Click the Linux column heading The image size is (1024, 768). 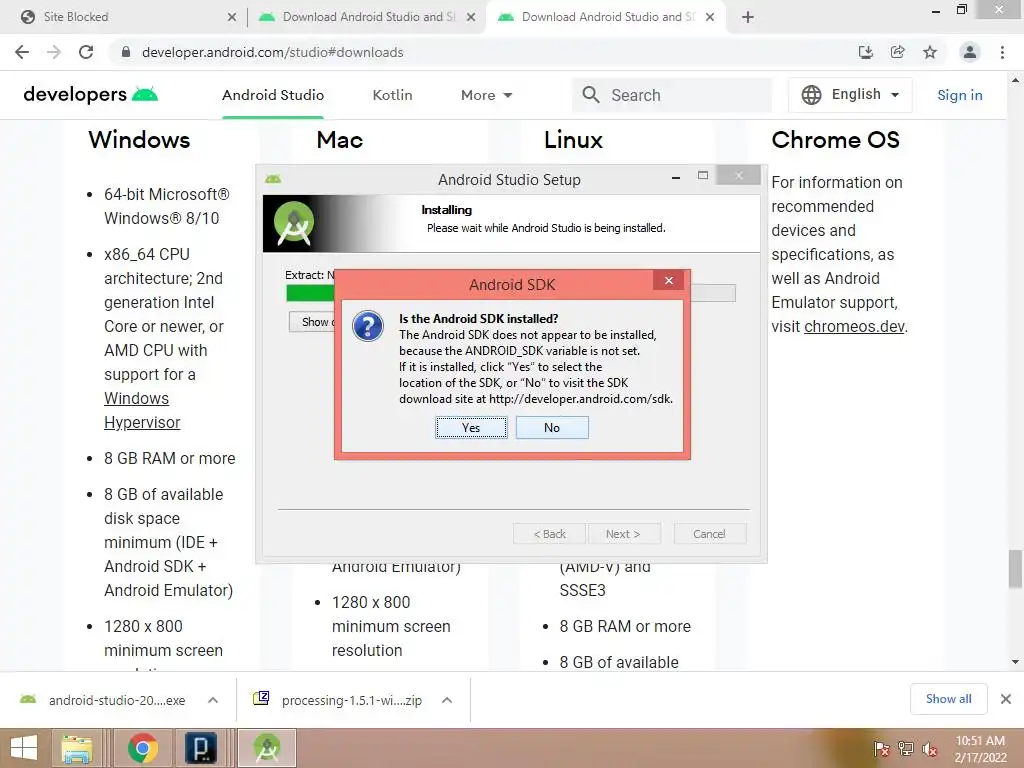(x=573, y=140)
